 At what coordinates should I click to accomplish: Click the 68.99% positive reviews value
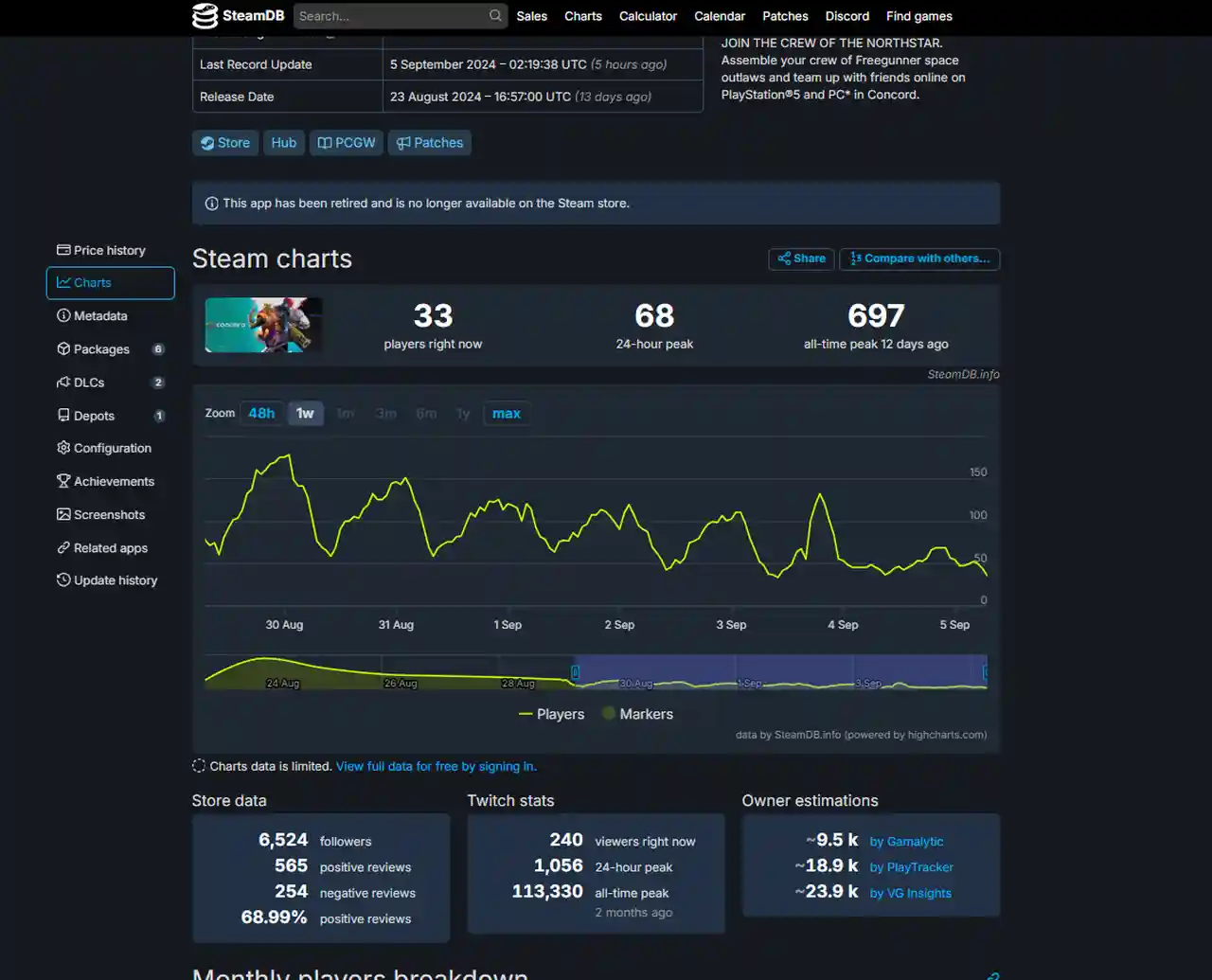tap(274, 917)
